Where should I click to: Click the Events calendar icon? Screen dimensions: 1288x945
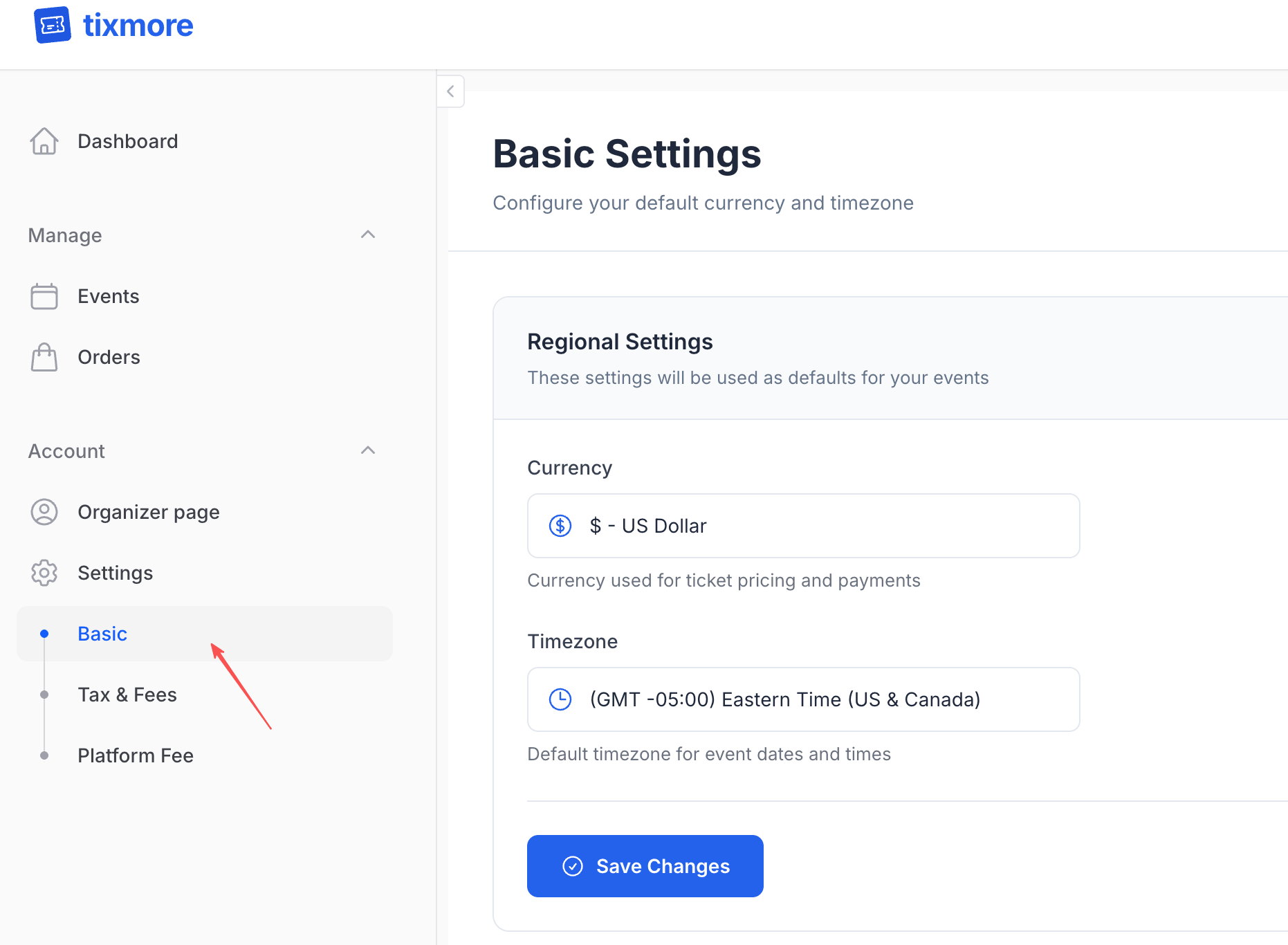coord(44,295)
